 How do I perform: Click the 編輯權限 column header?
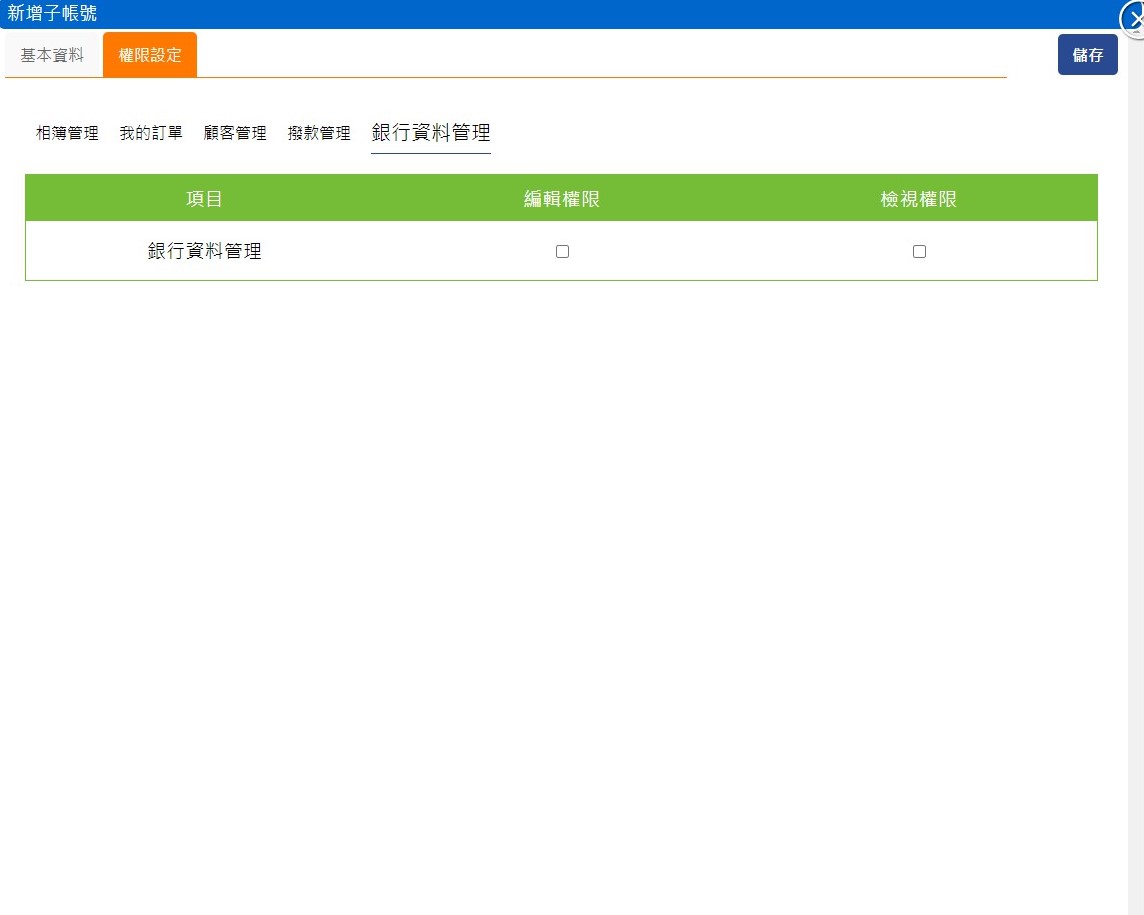point(562,198)
